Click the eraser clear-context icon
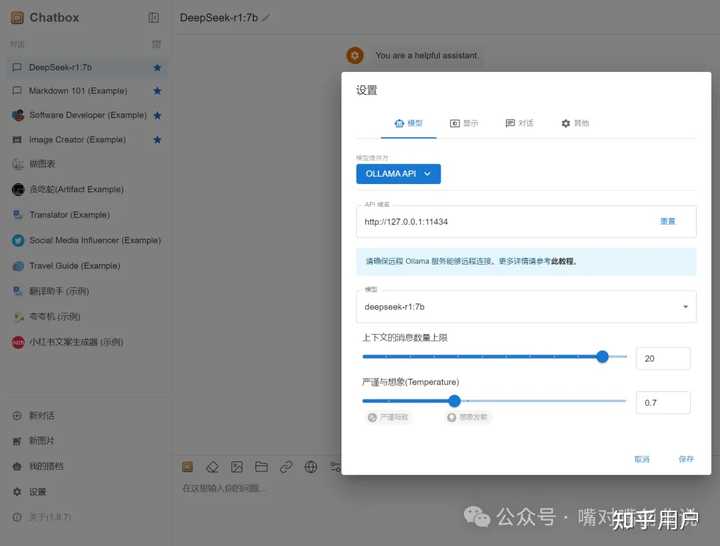The height and width of the screenshot is (546, 720). click(x=212, y=467)
